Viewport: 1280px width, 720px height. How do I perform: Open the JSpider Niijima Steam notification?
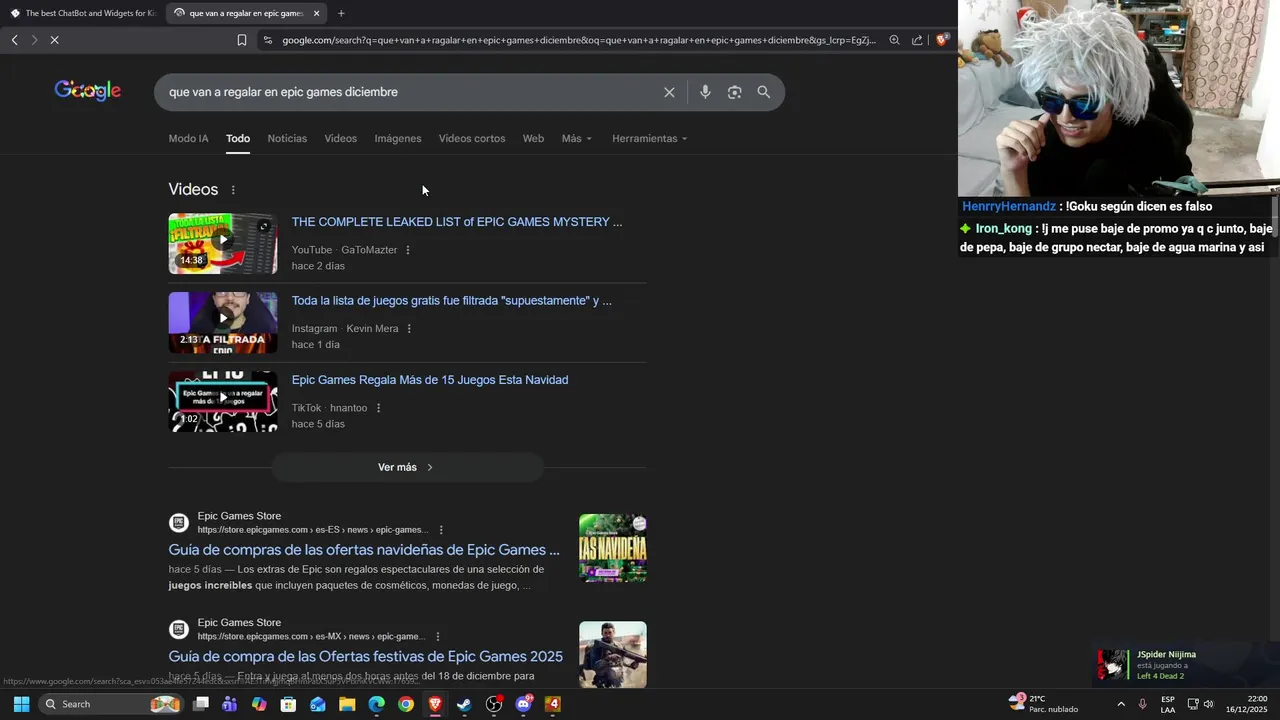pyautogui.click(x=1186, y=665)
